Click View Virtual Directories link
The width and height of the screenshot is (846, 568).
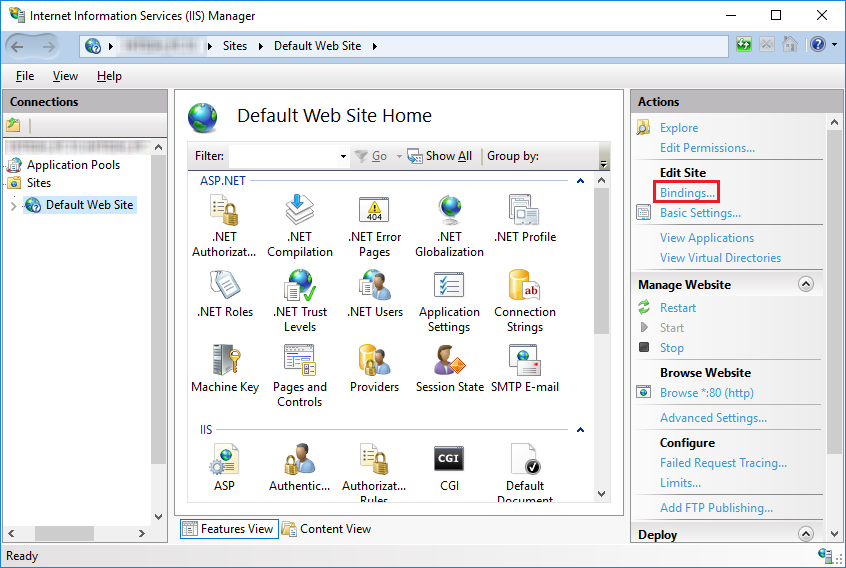click(720, 258)
